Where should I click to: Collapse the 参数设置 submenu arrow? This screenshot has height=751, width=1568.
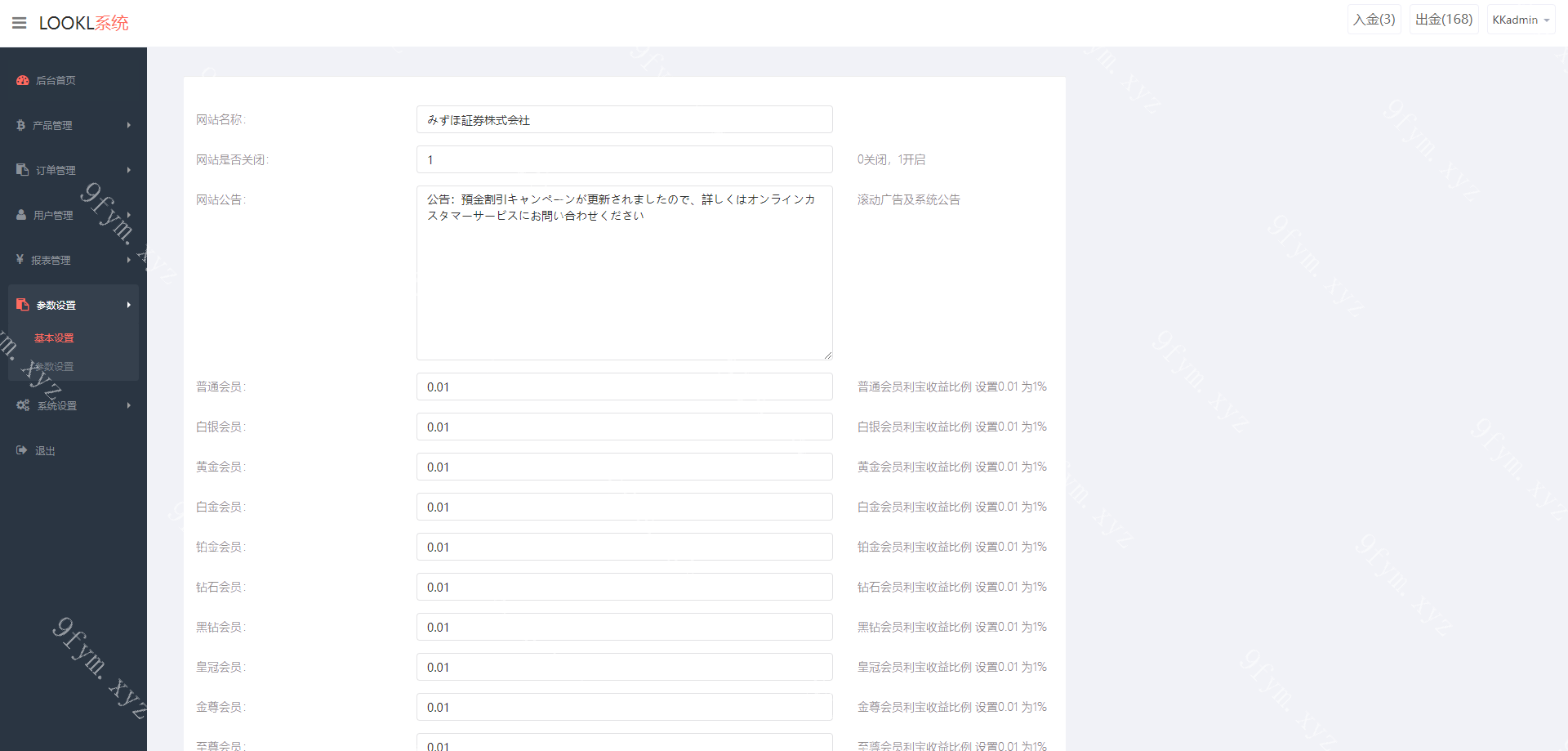pos(129,305)
